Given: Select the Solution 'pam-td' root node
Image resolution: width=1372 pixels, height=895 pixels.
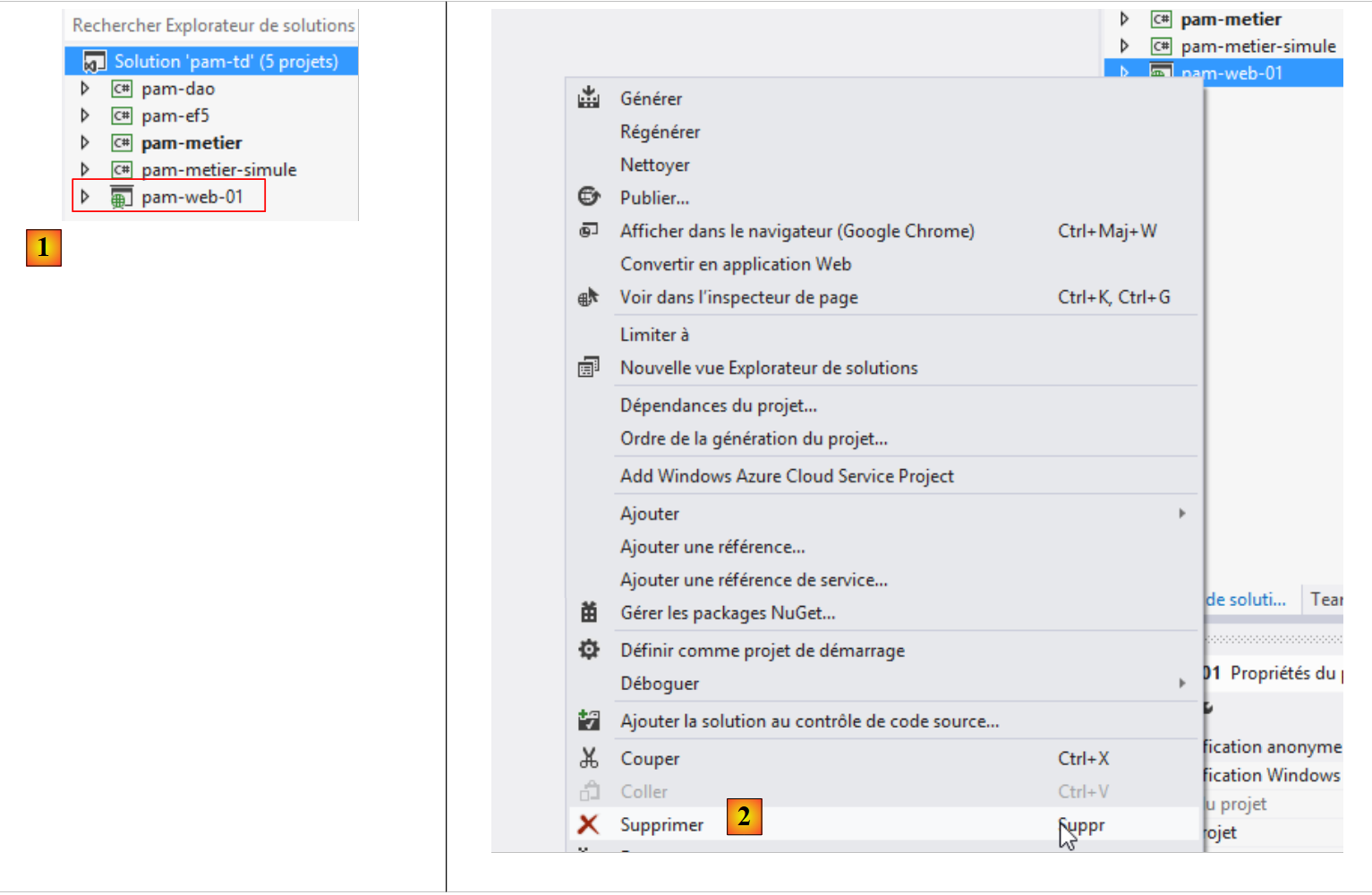Looking at the screenshot, I should pyautogui.click(x=226, y=62).
